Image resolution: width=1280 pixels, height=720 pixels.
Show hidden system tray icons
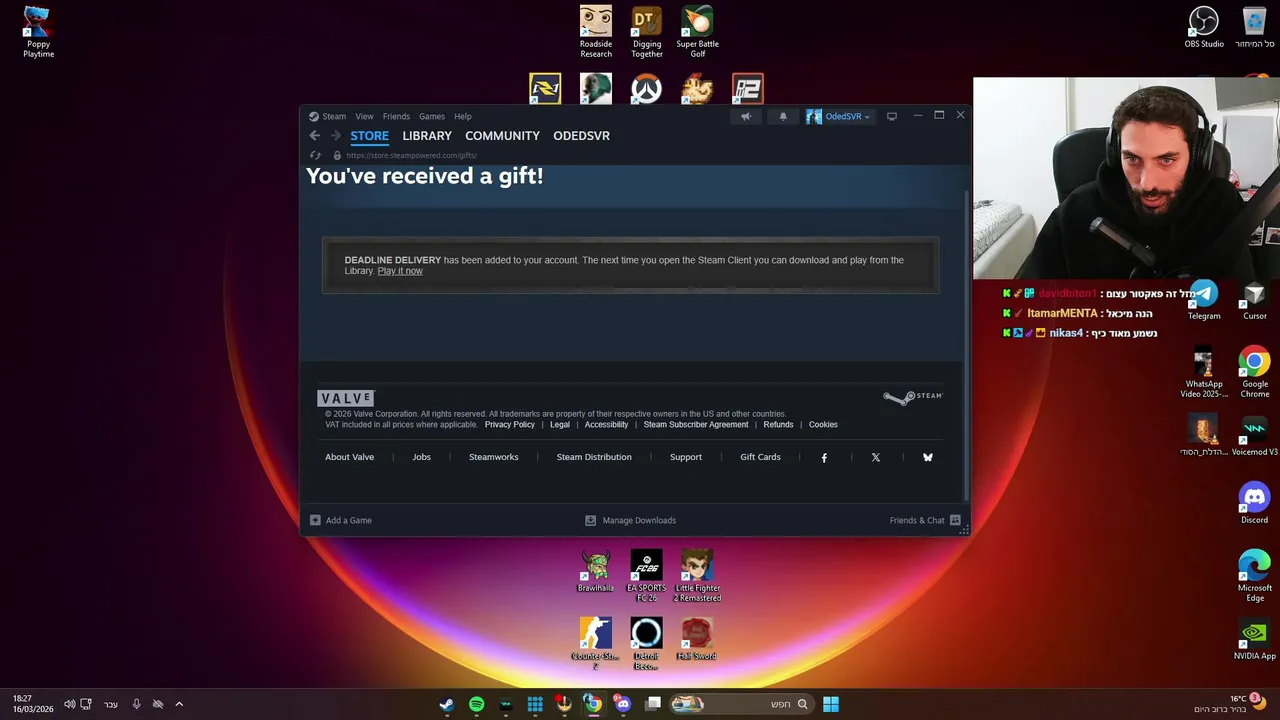[x=179, y=704]
